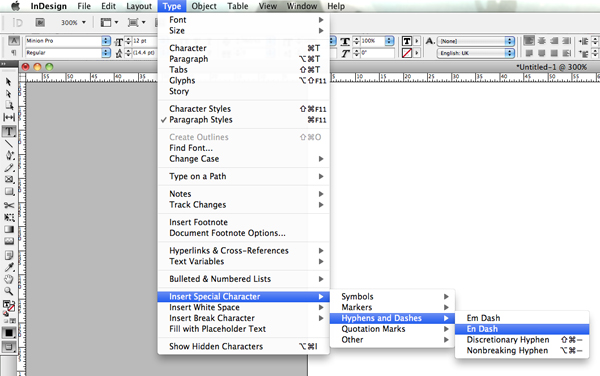Screen dimensions: 600x376
Task: Select the Type tool in toolbox
Action: (8, 132)
